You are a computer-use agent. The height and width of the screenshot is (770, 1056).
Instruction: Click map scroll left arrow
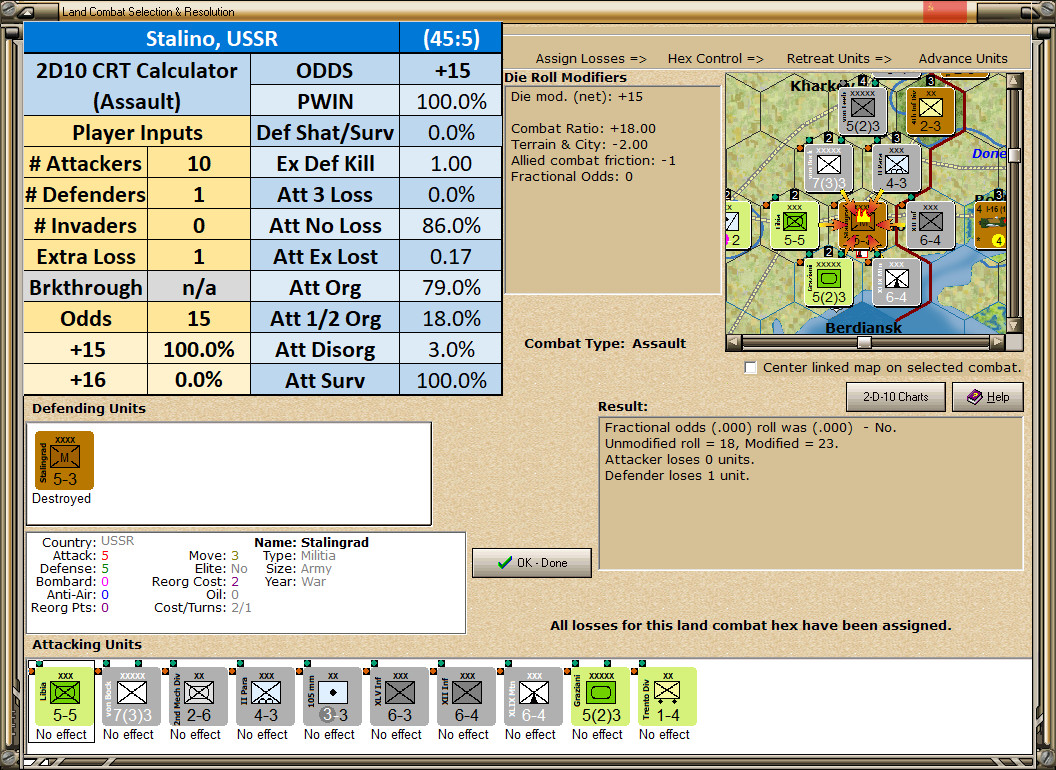click(x=733, y=342)
